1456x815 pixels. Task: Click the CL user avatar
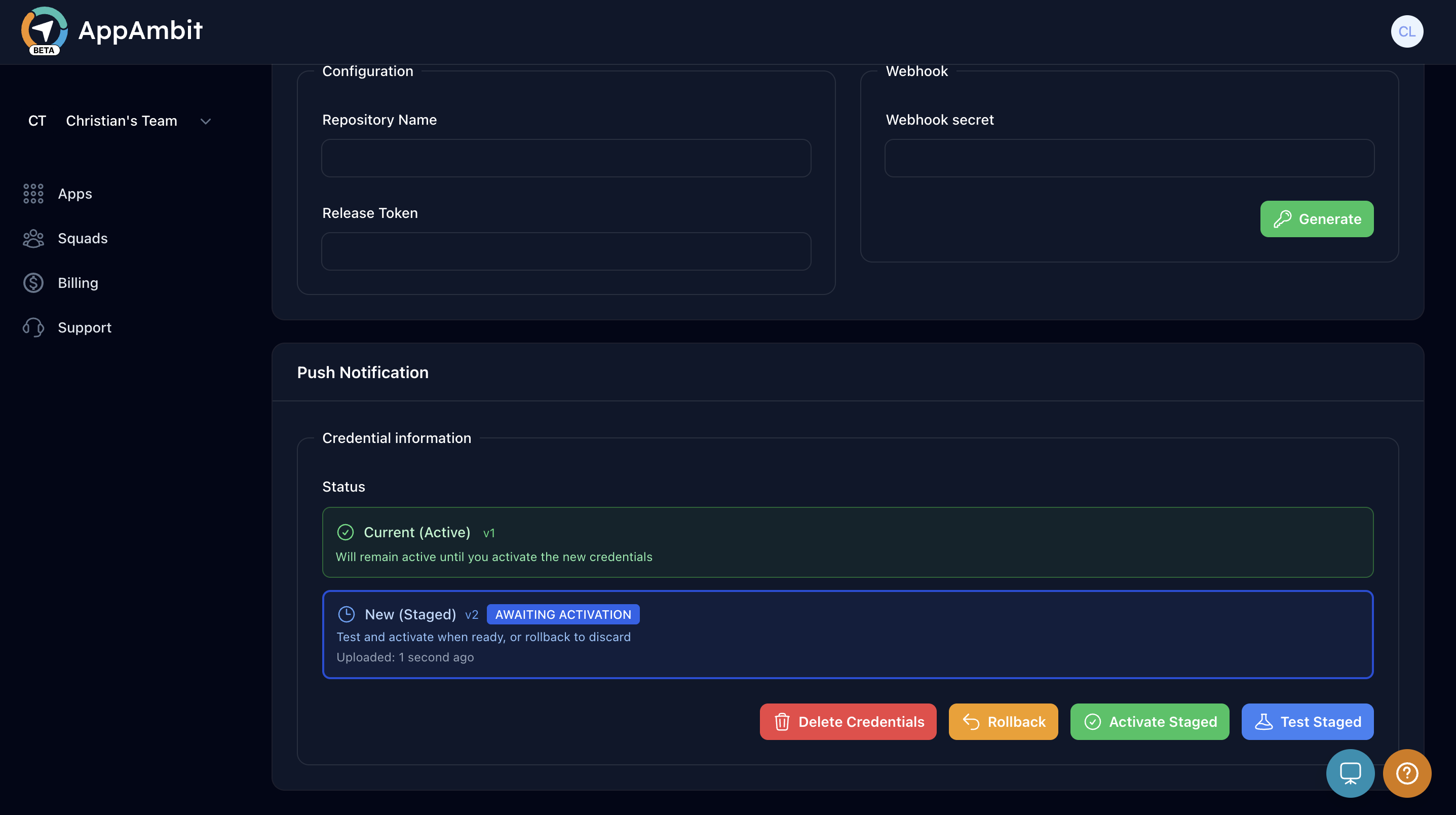pyautogui.click(x=1406, y=31)
